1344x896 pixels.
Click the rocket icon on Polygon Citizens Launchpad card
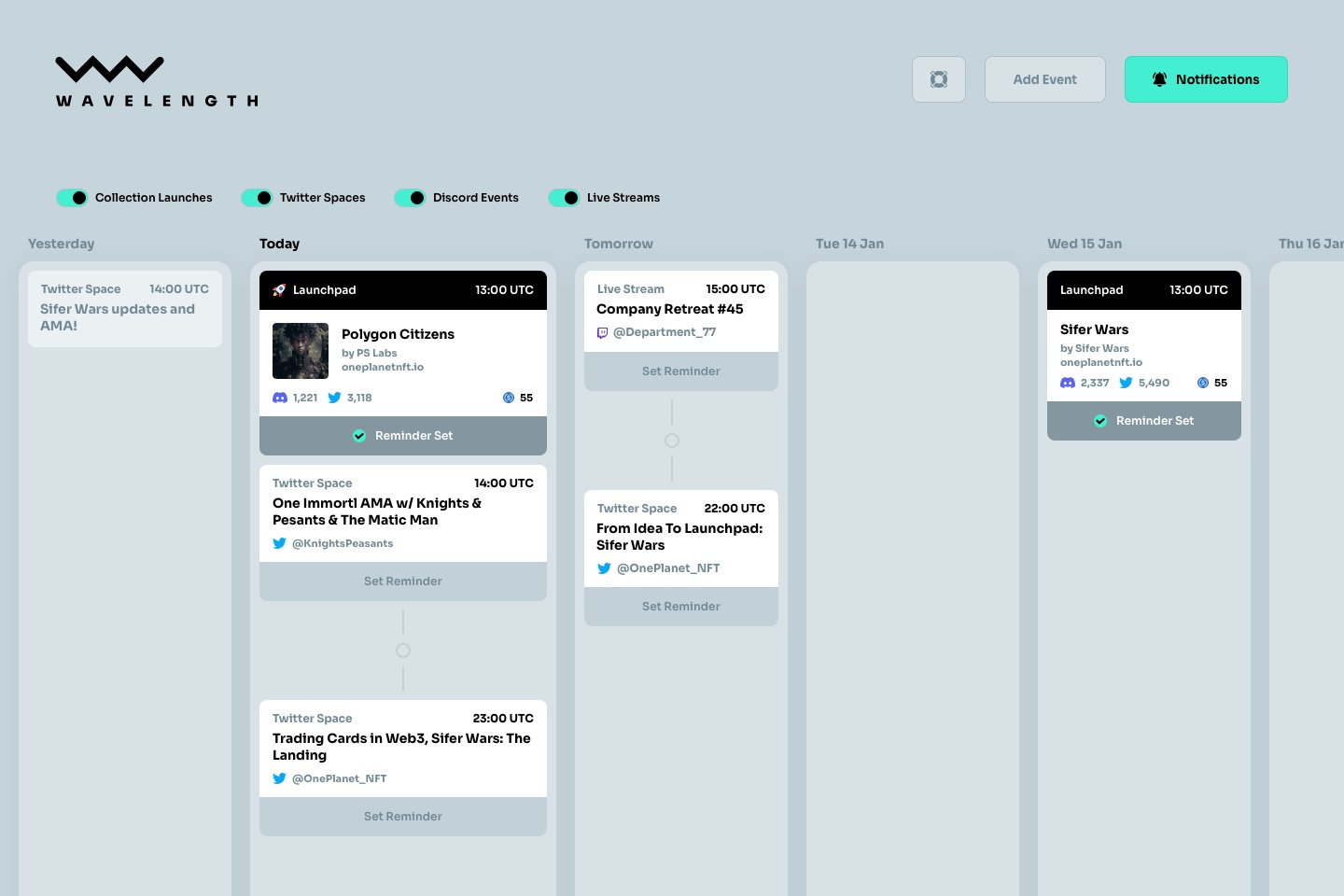tap(278, 289)
